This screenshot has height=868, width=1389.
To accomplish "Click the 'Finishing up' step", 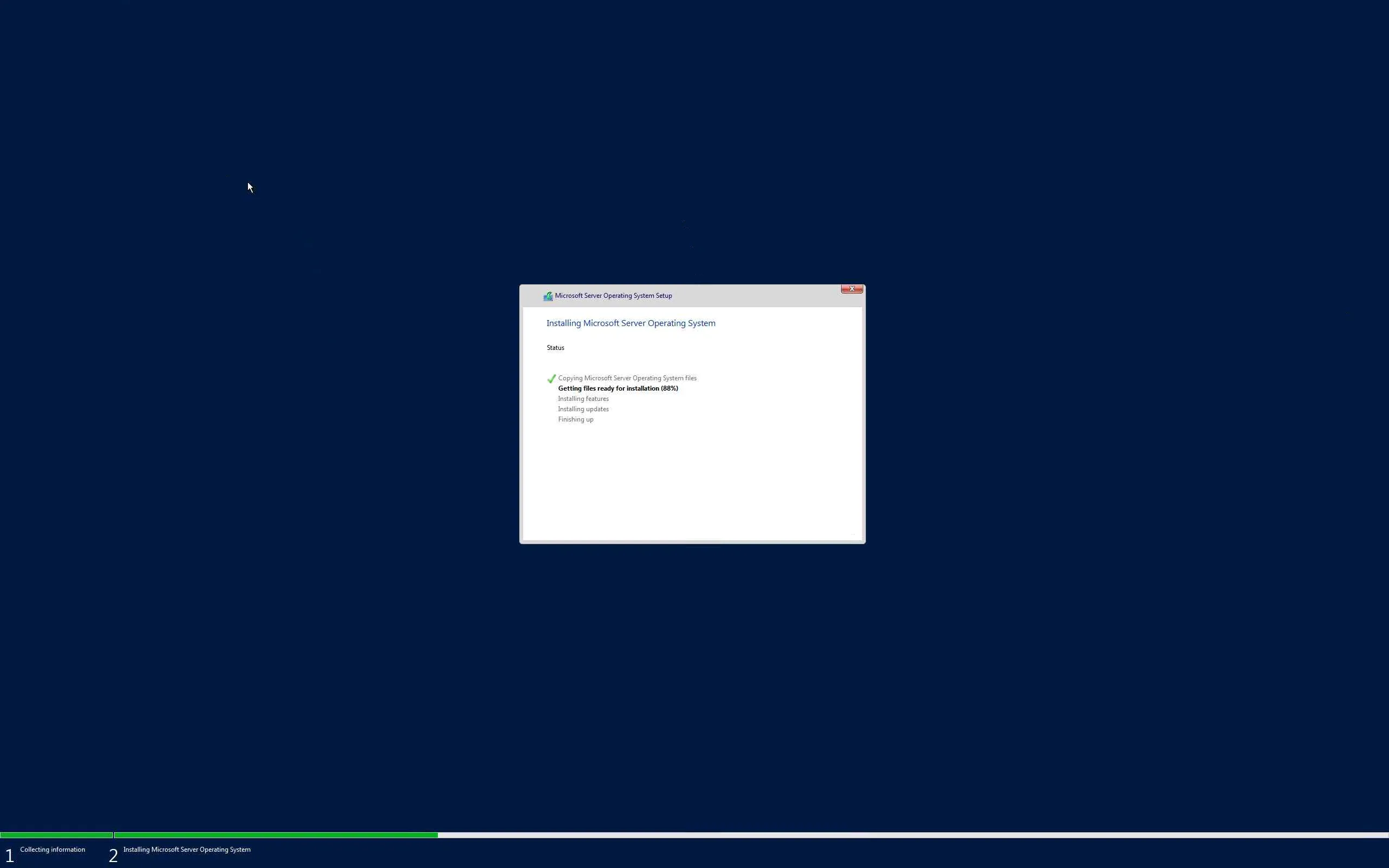I will (576, 420).
